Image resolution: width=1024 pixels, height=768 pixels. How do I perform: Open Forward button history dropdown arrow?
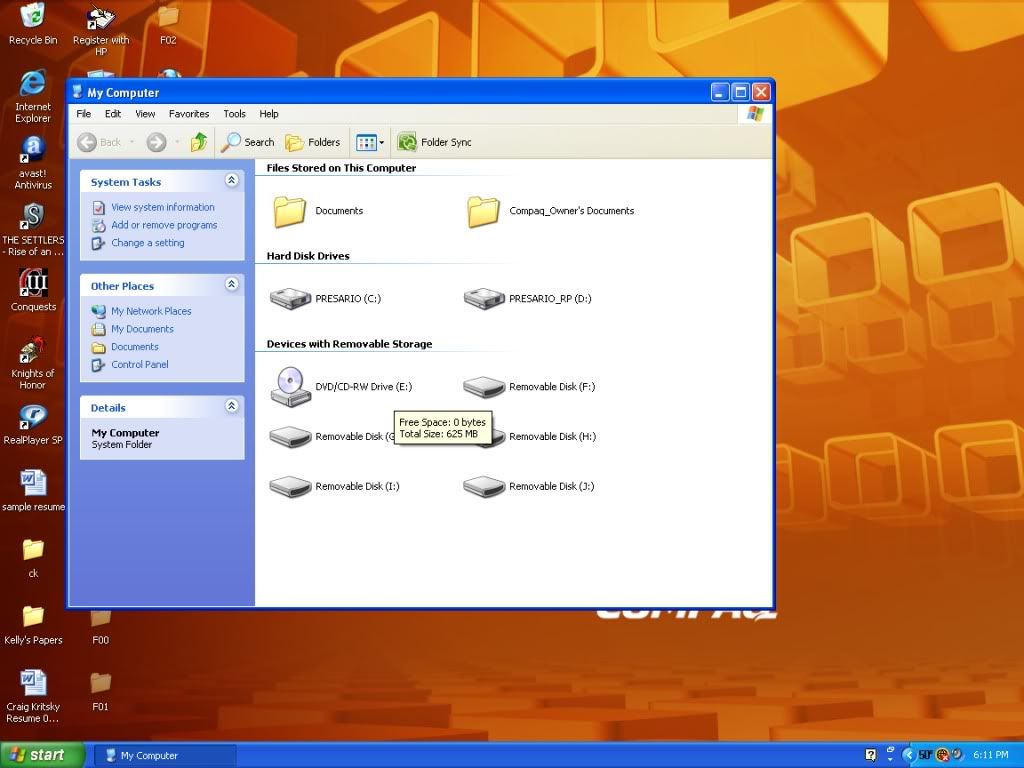pyautogui.click(x=177, y=142)
